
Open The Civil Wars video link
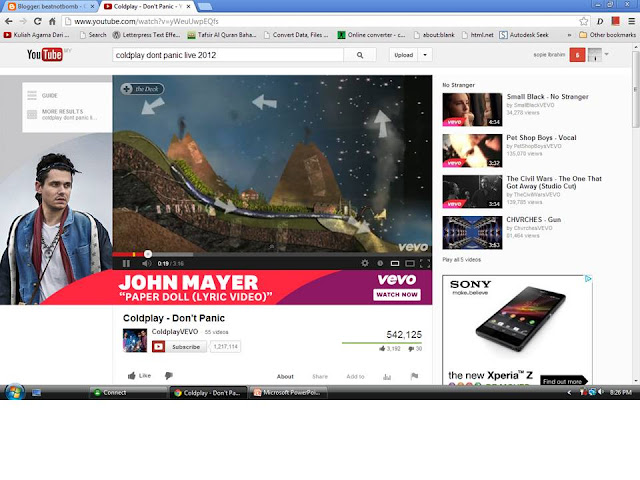(x=554, y=182)
